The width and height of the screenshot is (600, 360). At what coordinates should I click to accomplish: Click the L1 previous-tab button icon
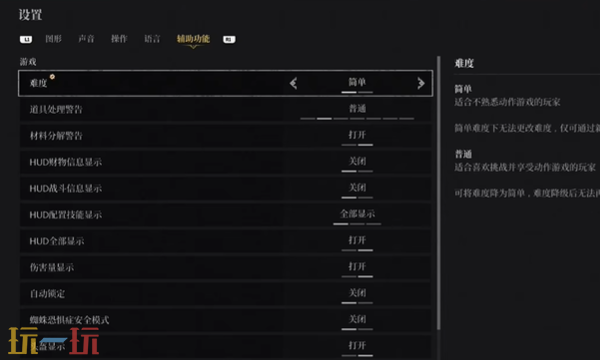tap(26, 39)
